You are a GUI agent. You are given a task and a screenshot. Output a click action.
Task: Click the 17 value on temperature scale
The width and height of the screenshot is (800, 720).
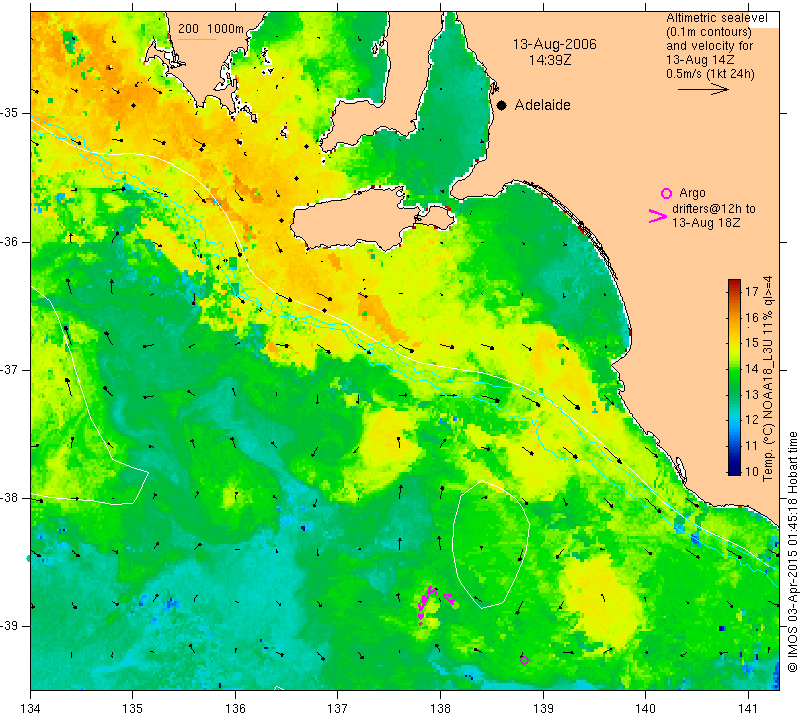pos(752,291)
